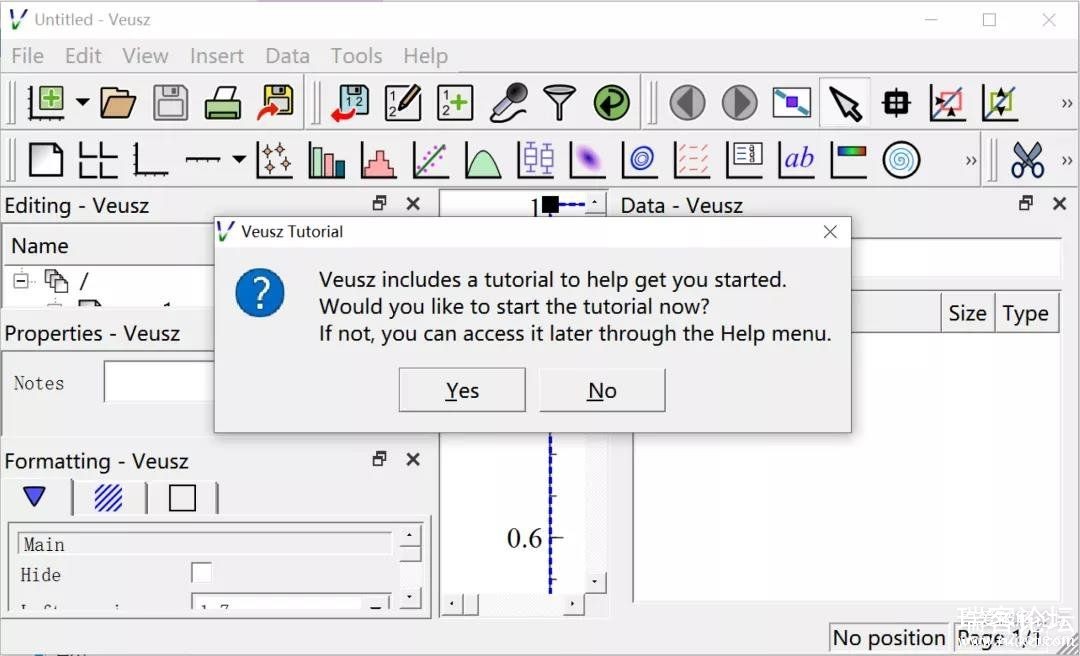The height and width of the screenshot is (656, 1080).
Task: Go to next page arrow icon
Action: tap(740, 103)
